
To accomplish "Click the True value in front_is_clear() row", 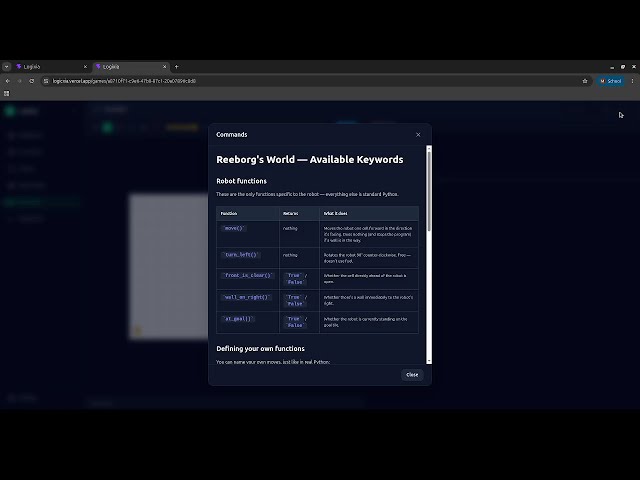I will tap(293, 276).
